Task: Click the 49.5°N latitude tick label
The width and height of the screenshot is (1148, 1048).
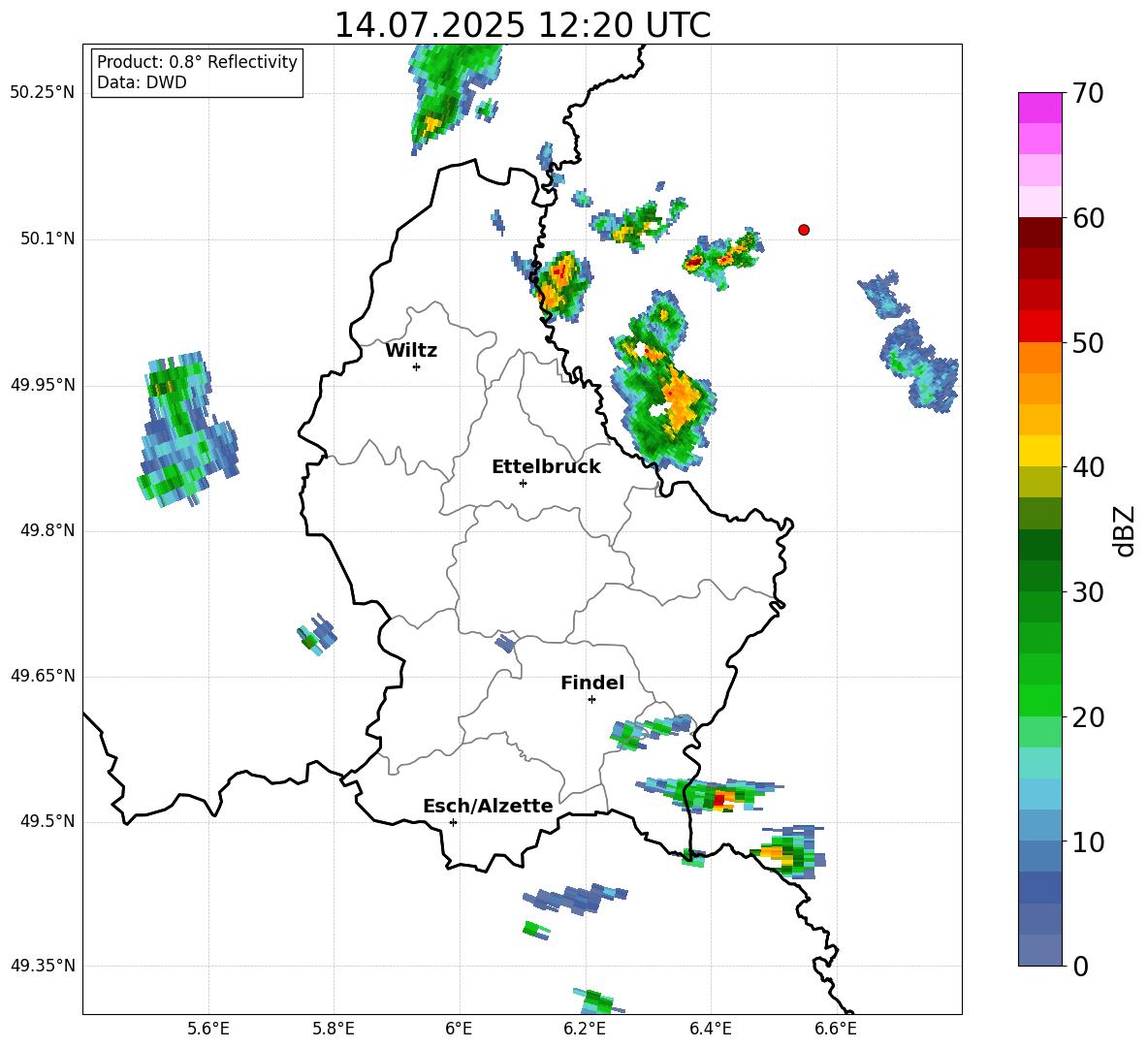Action: click(48, 821)
